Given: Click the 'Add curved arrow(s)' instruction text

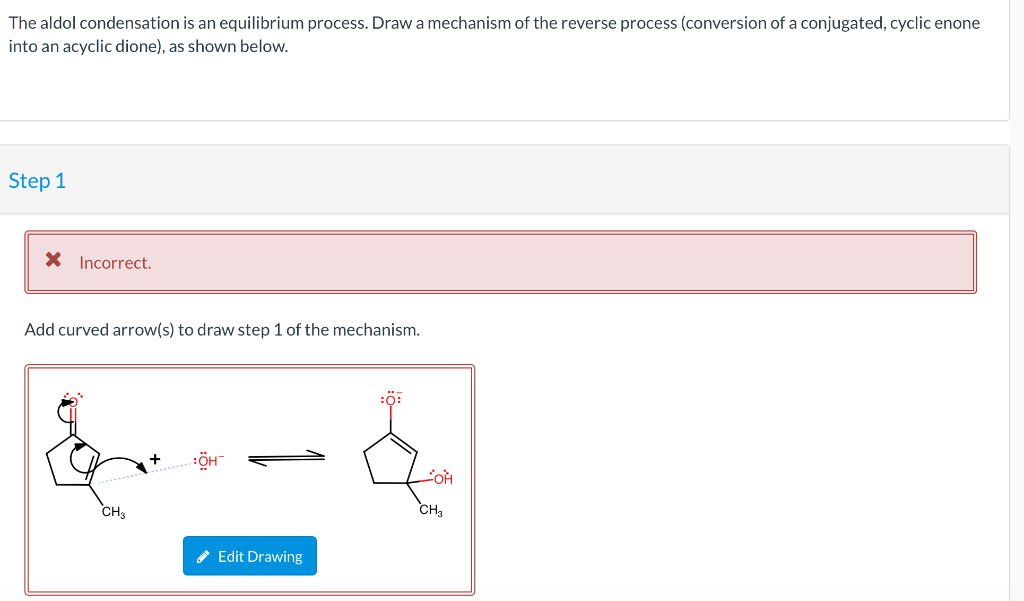Looking at the screenshot, I should [222, 330].
